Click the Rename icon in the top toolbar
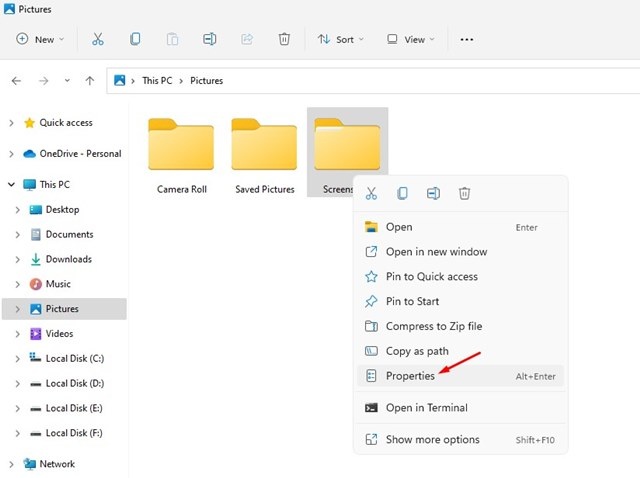640x478 pixels. pyautogui.click(x=209, y=39)
